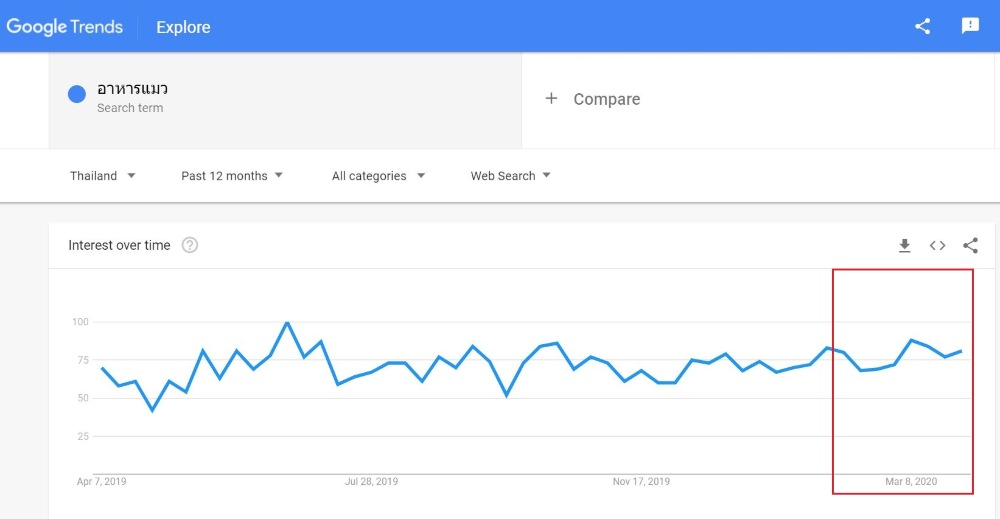This screenshot has height=519, width=1000.
Task: Select the Jul 28, 2019 axis label
Action: [371, 481]
